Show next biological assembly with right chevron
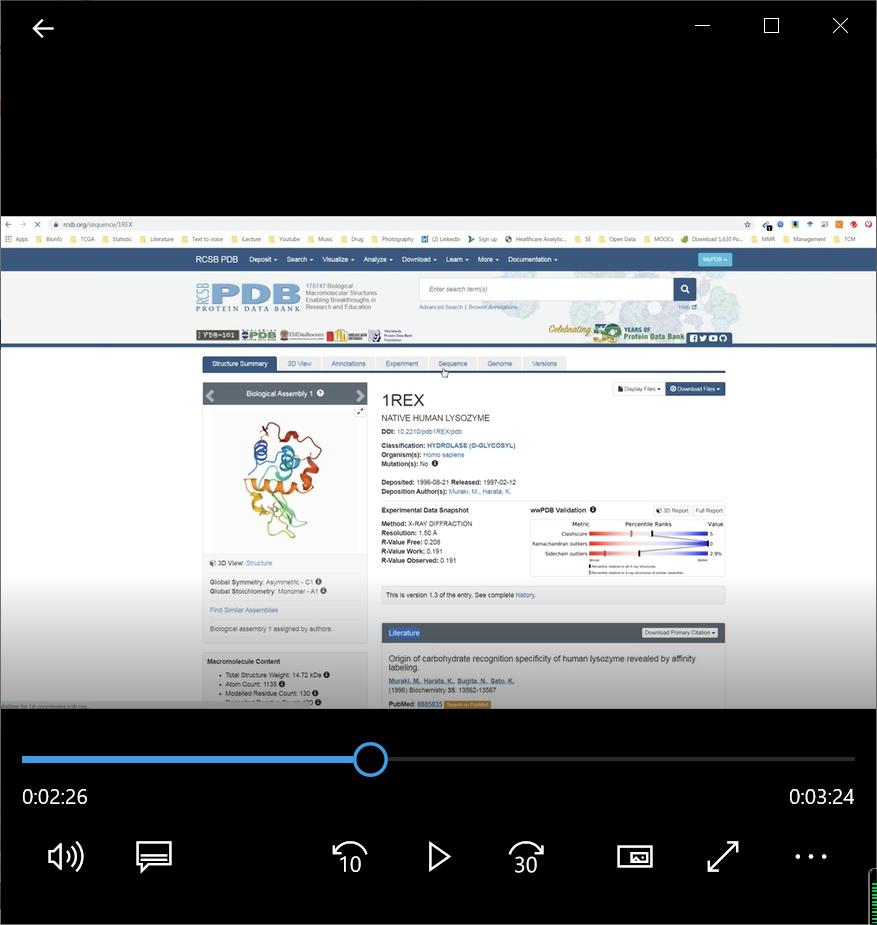Screen dimensions: 877x925 tap(360, 395)
